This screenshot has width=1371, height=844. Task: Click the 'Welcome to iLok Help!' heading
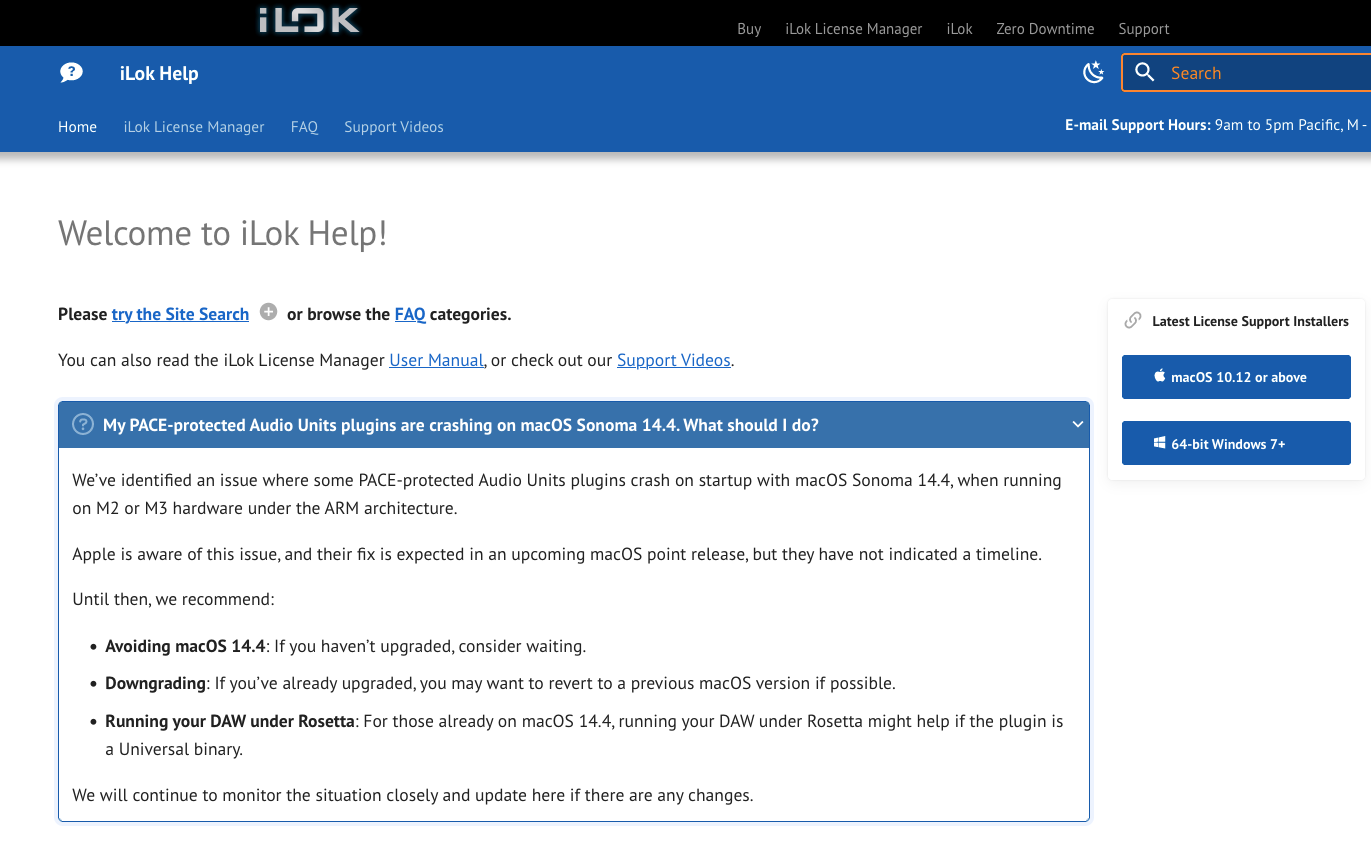[223, 233]
